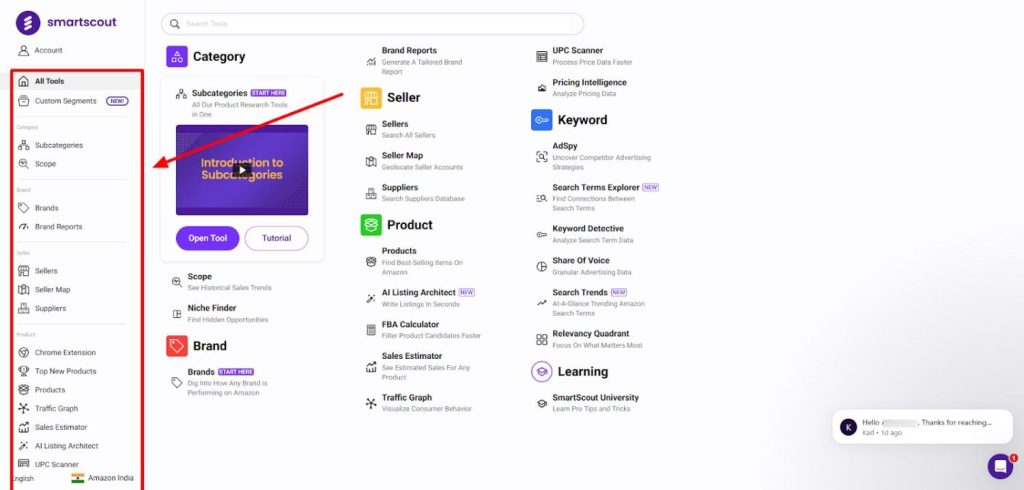
Task: Click the sidebar Suppliers icon
Action: pyautogui.click(x=24, y=308)
